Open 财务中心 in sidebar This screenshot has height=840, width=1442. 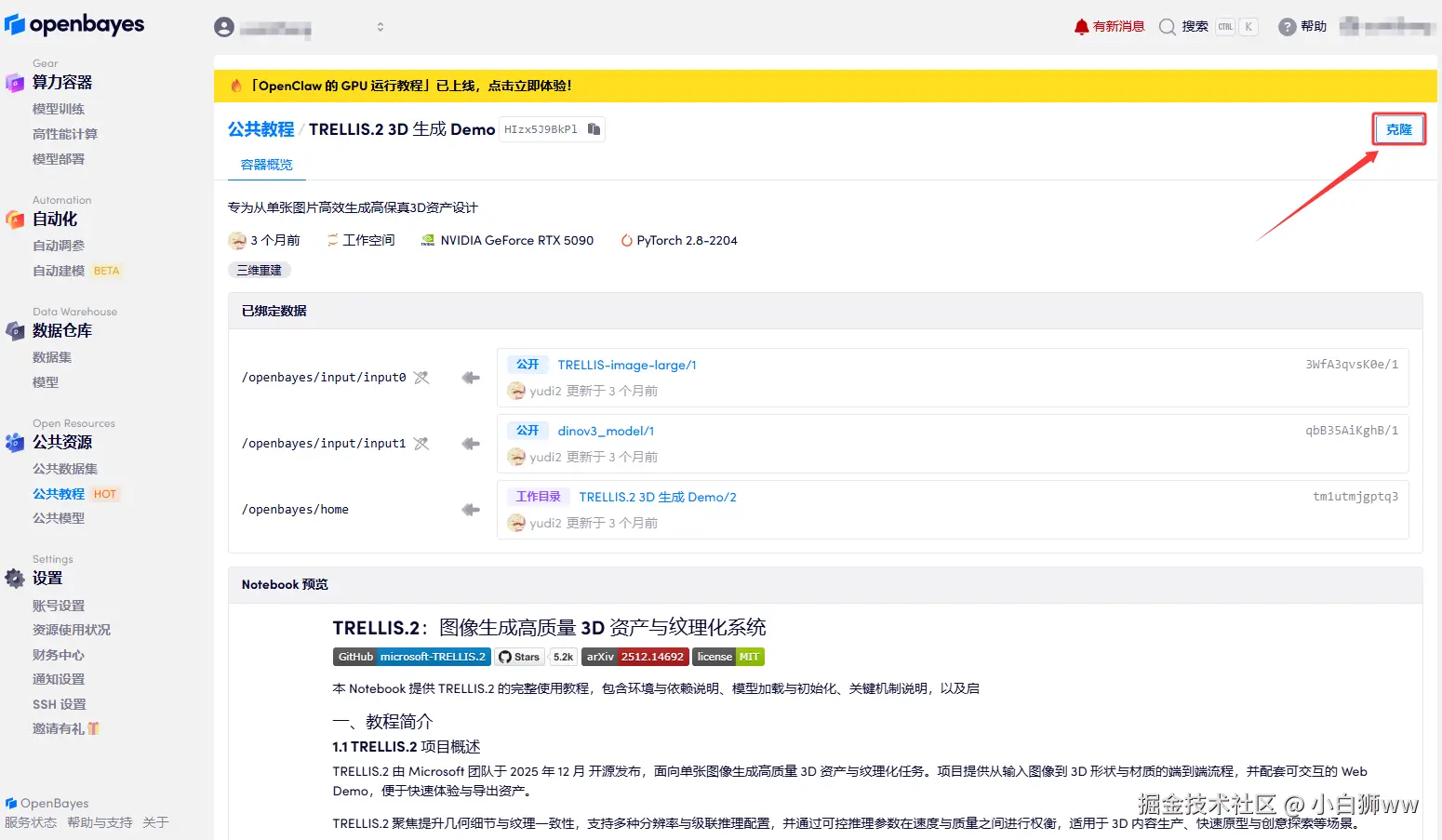tap(59, 655)
